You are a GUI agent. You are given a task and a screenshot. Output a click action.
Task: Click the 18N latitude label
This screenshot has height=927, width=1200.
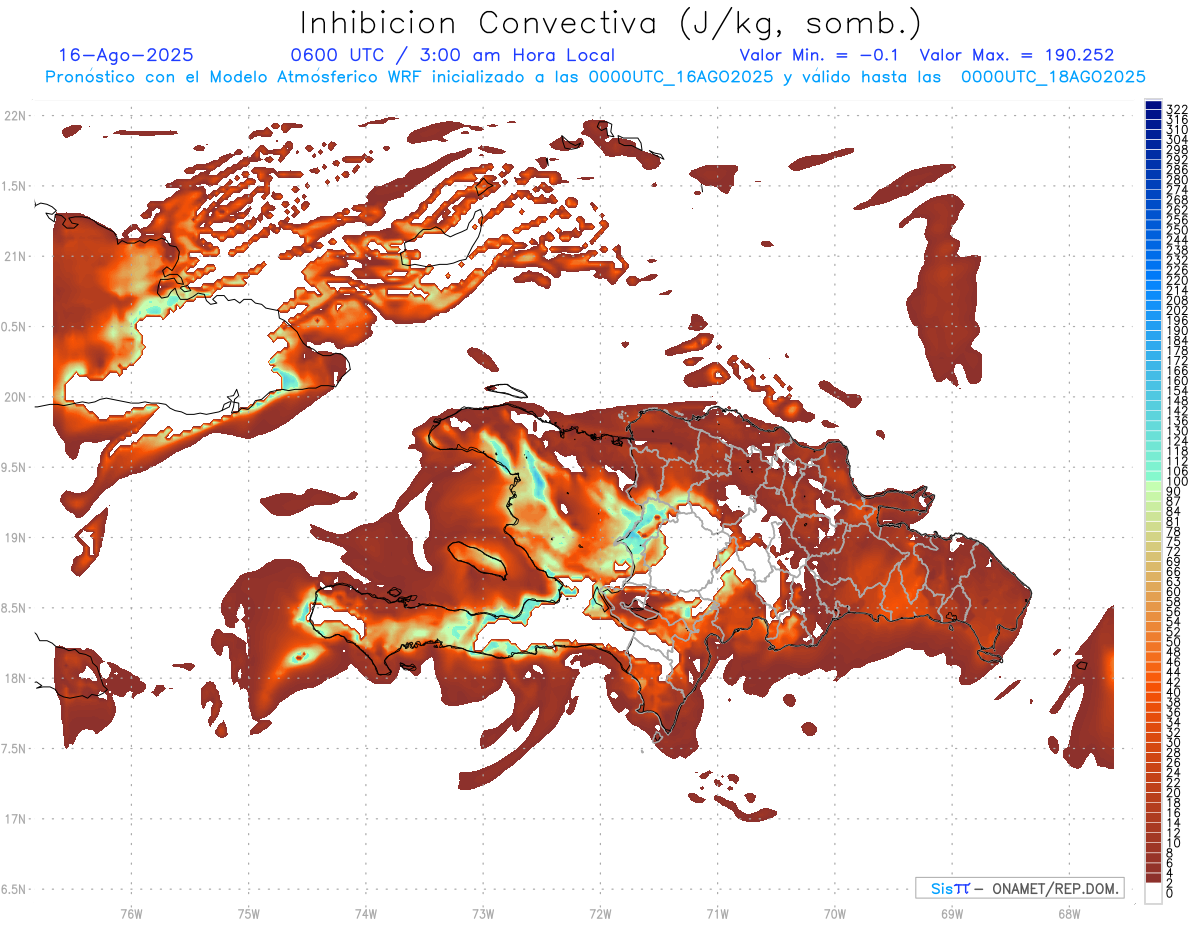[14, 678]
